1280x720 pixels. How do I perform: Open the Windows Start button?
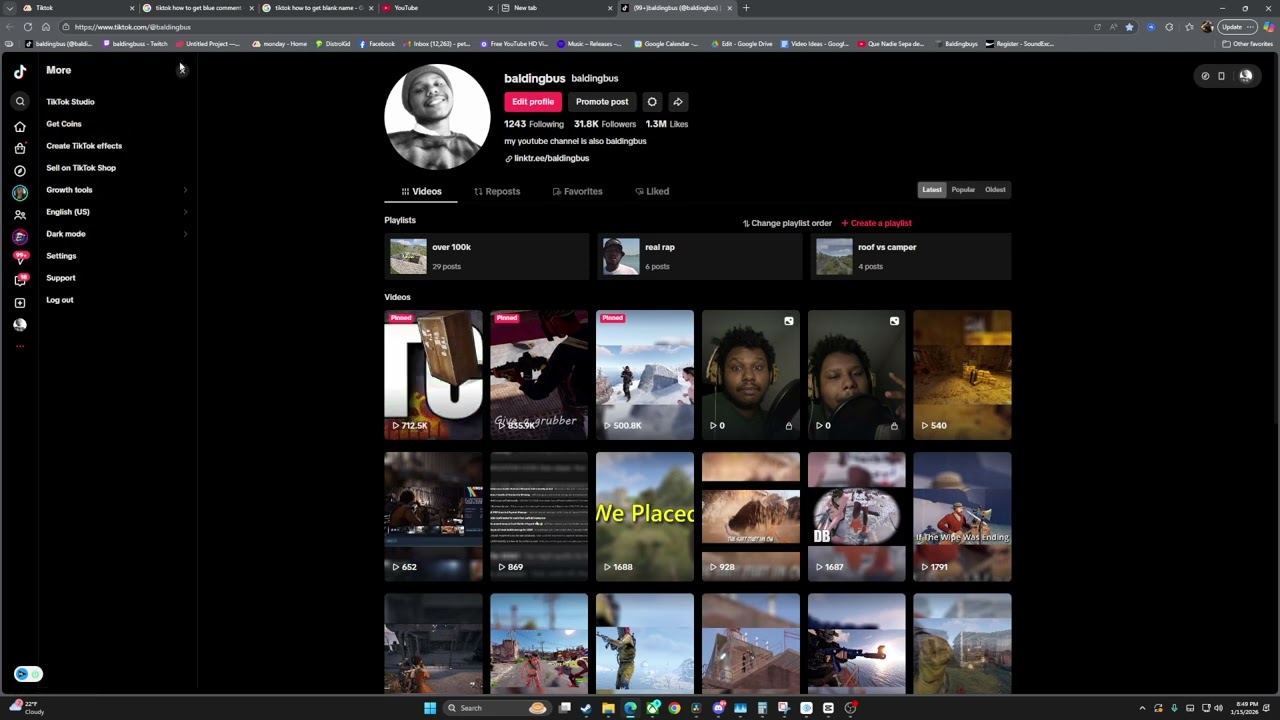pos(430,708)
